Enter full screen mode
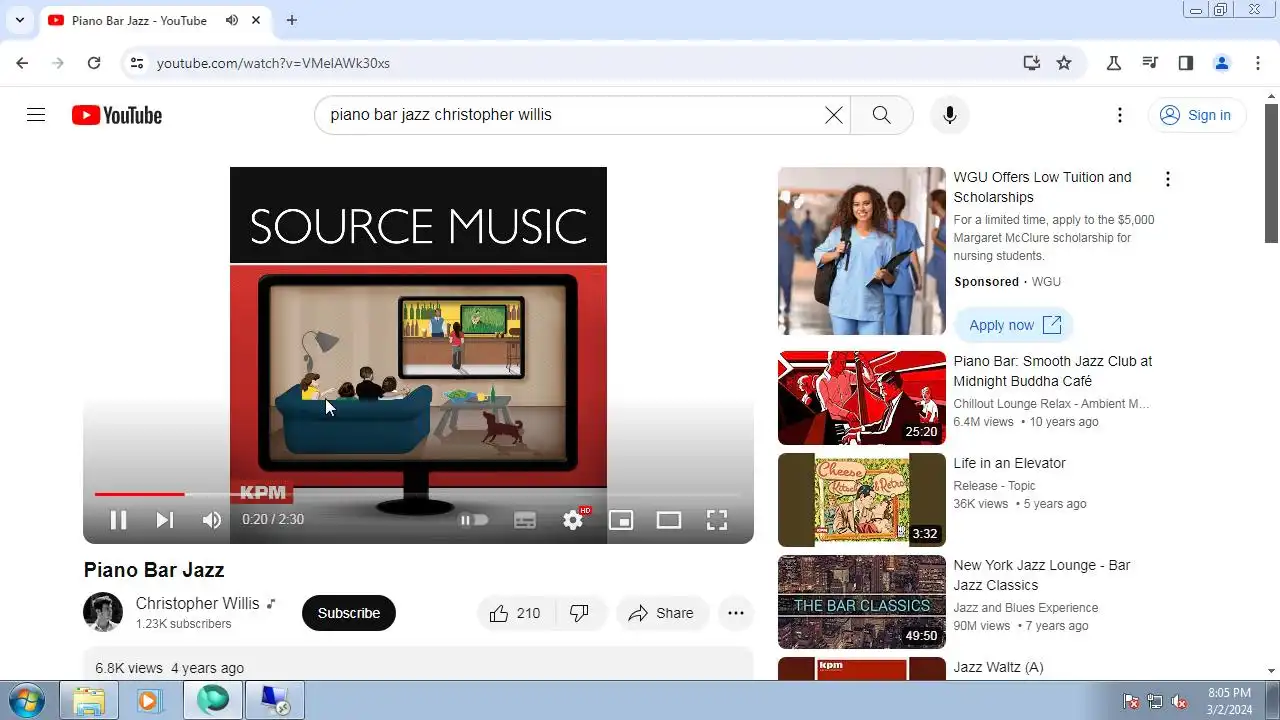This screenshot has height=720, width=1280. 717,520
